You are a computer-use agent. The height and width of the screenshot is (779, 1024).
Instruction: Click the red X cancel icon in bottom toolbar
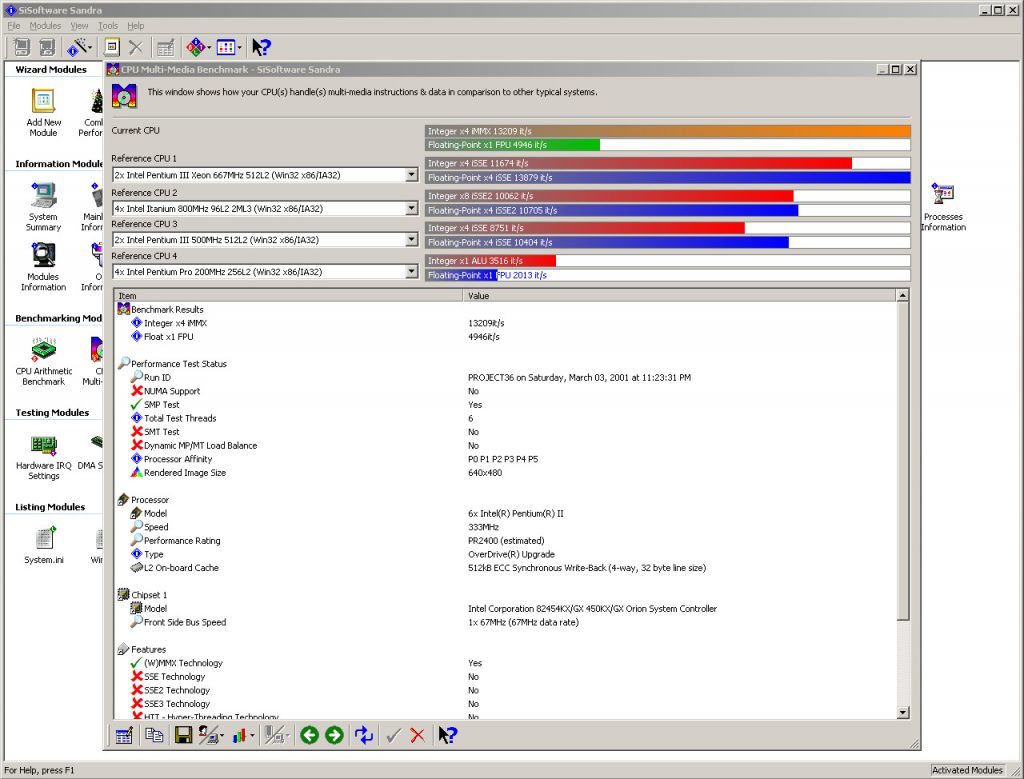[x=417, y=735]
